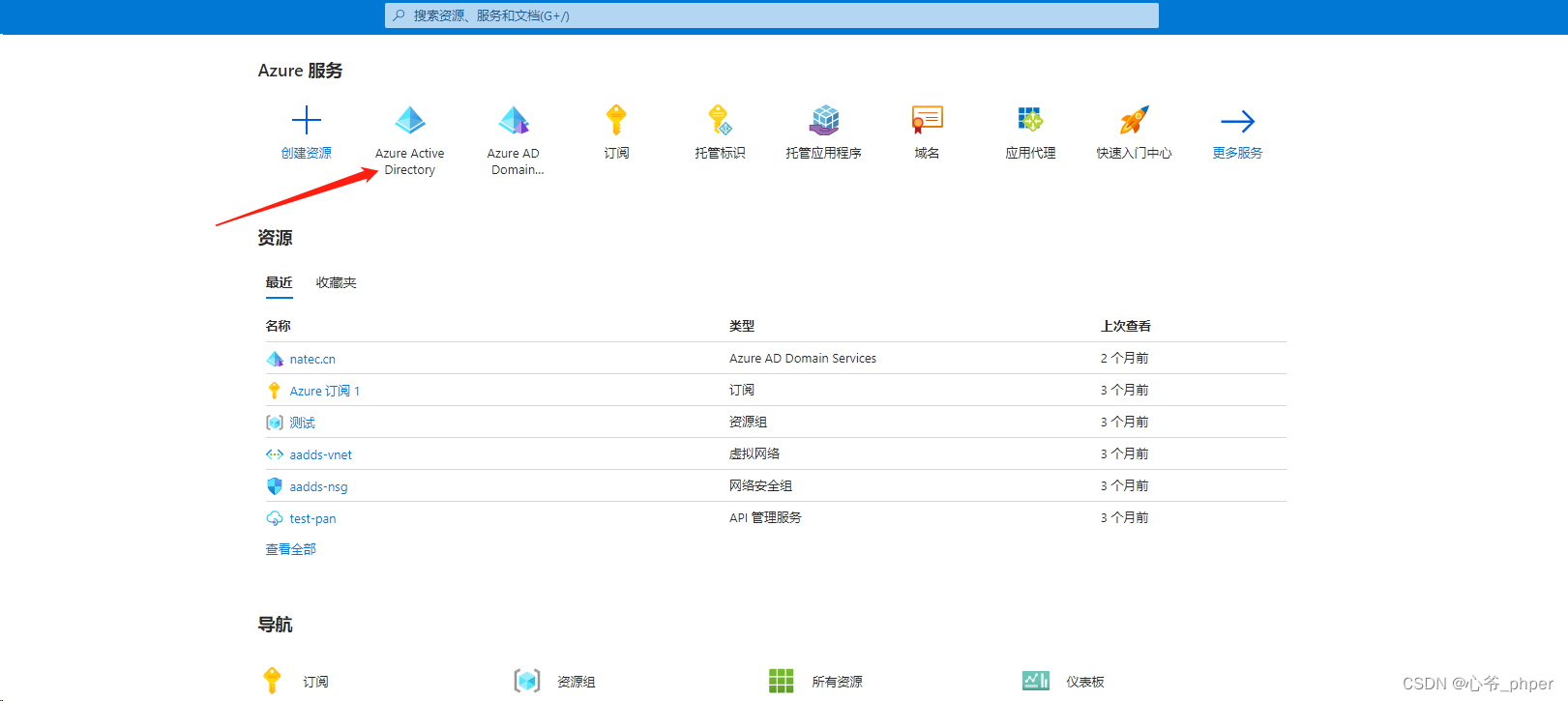Click the '2 个月前' last viewed cell
Screen dimensions: 1568x701
pos(1124,358)
